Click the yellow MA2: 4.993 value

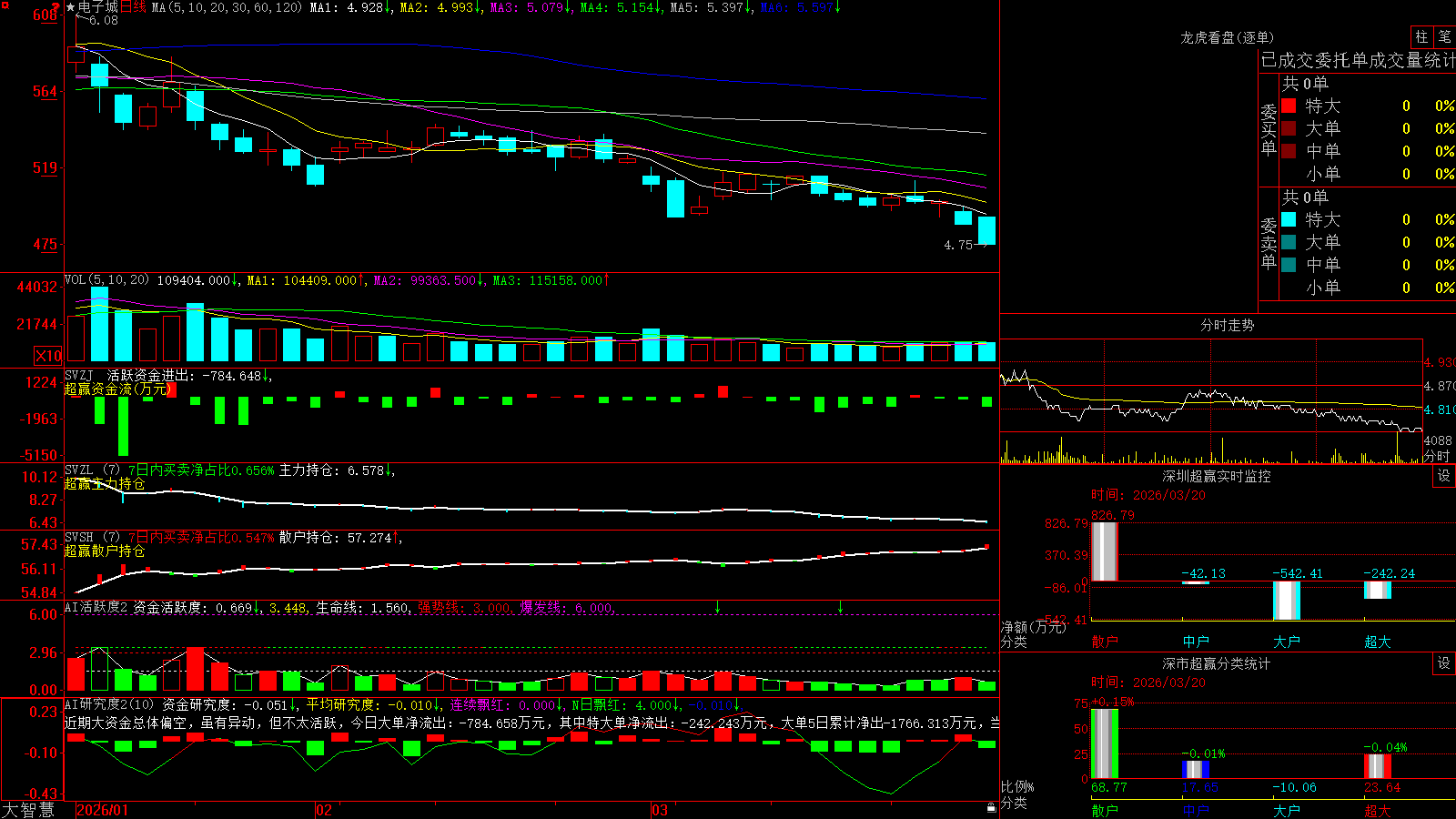pos(440,7)
